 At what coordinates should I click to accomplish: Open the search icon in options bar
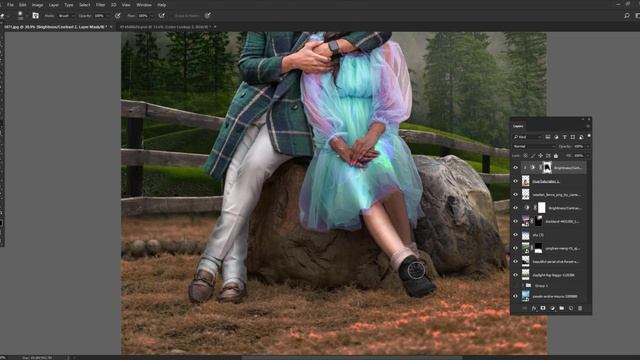click(627, 16)
